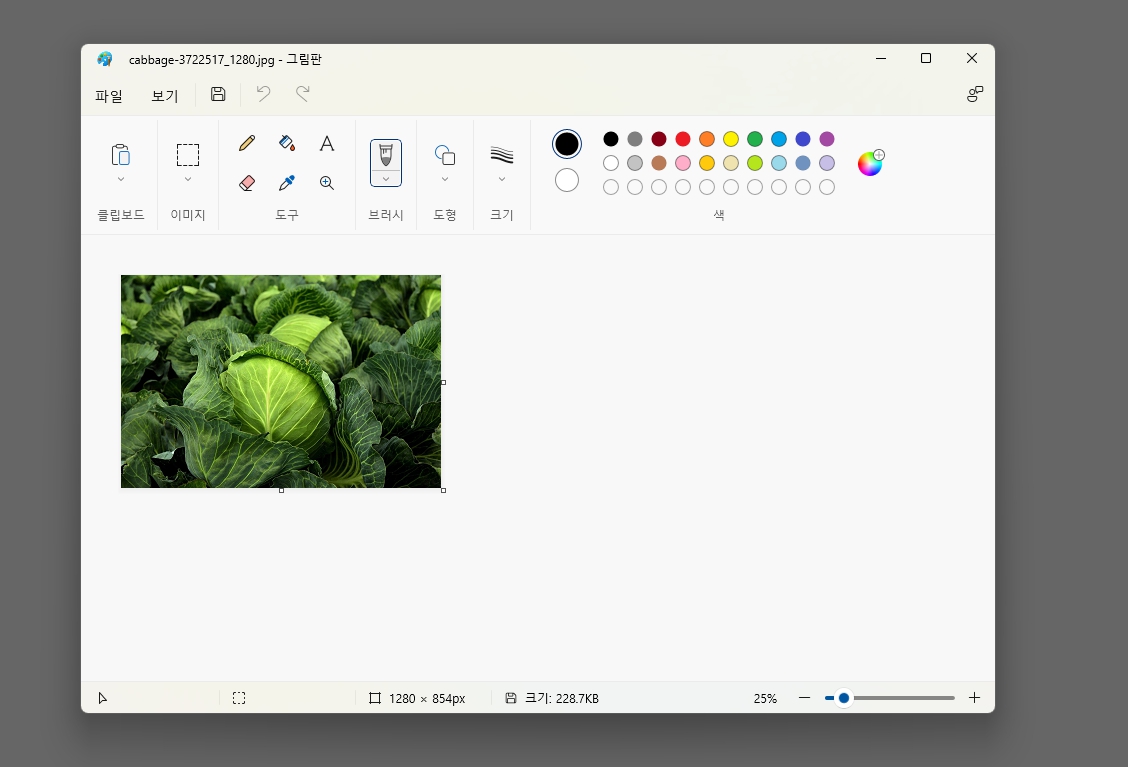
Task: Select the Color picker eyedropper tool
Action: 287,183
